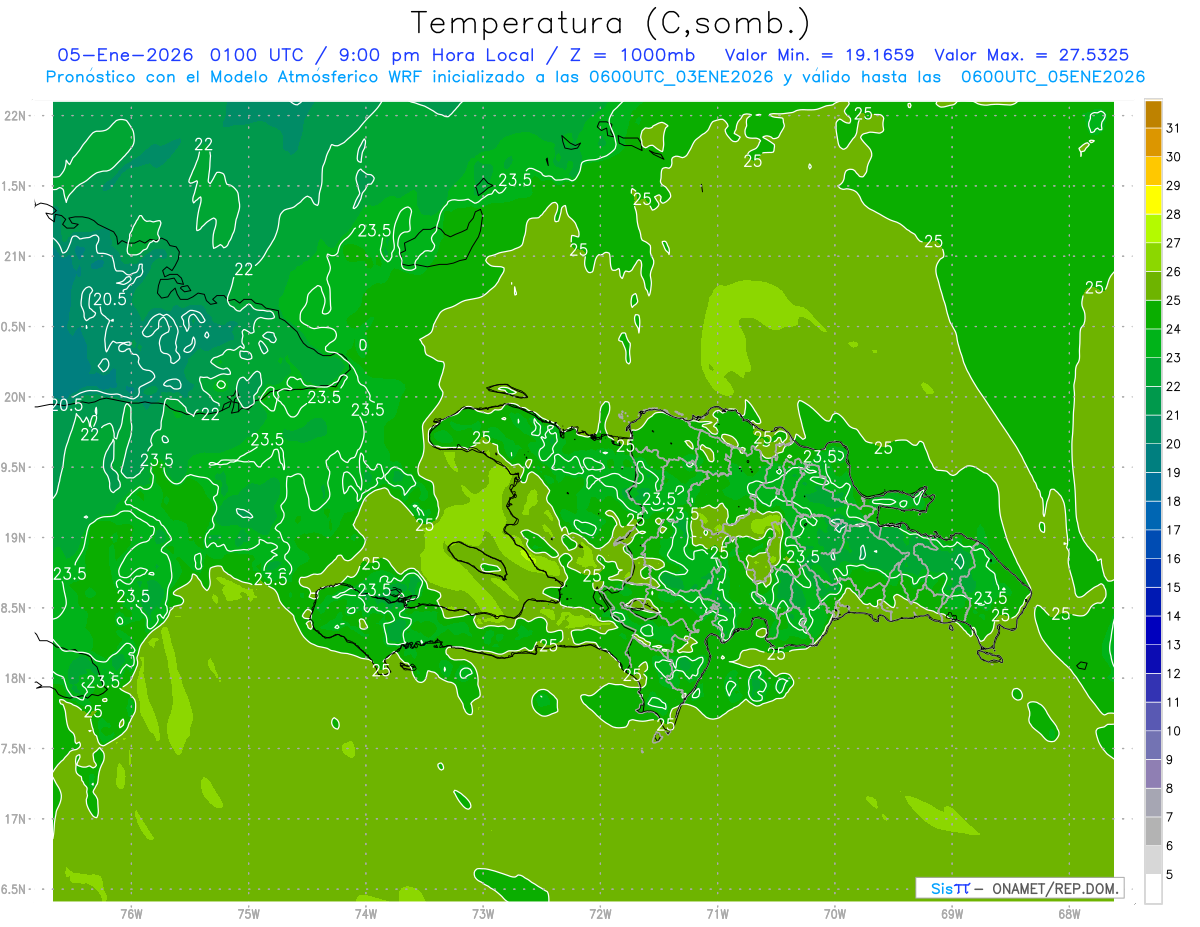The width and height of the screenshot is (1200, 927).
Task: Click the "71W" longitude axis label
Action: (717, 913)
